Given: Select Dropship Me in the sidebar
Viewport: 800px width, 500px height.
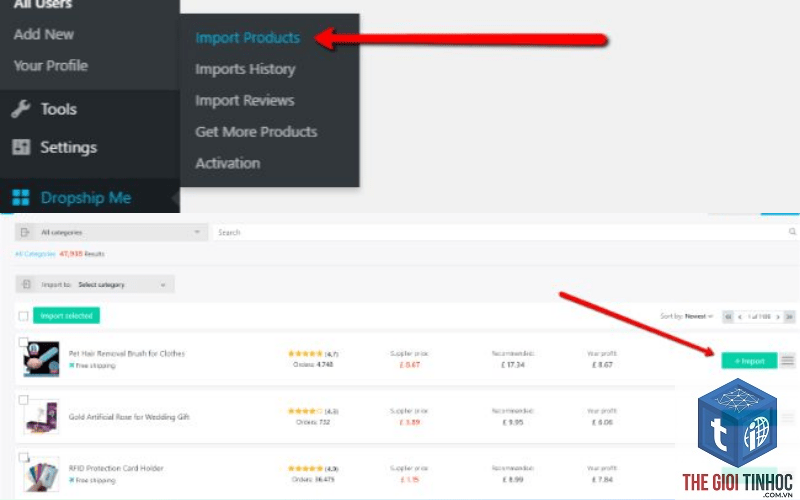Looking at the screenshot, I should 86,197.
